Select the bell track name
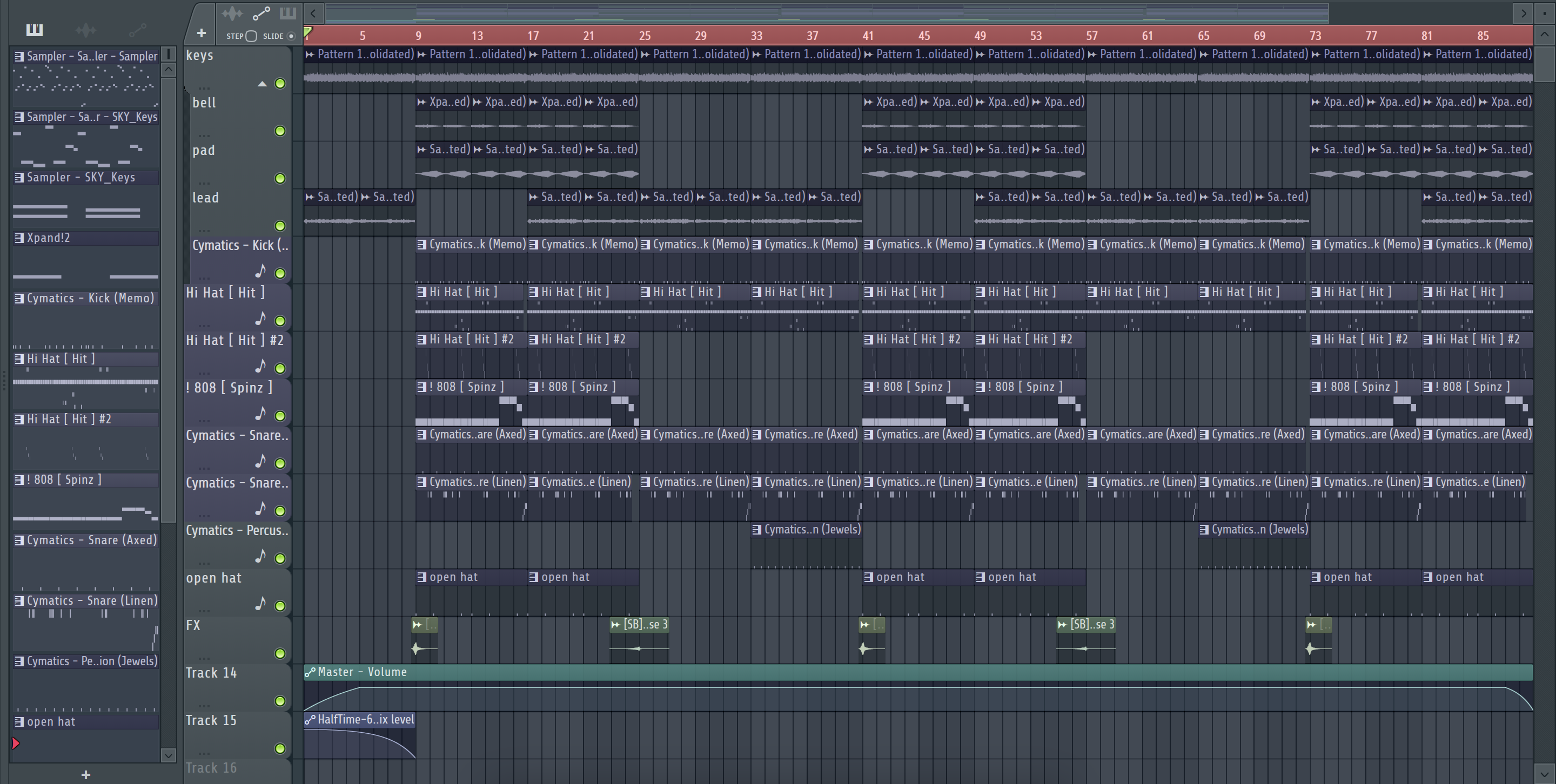1556x784 pixels. coord(204,103)
